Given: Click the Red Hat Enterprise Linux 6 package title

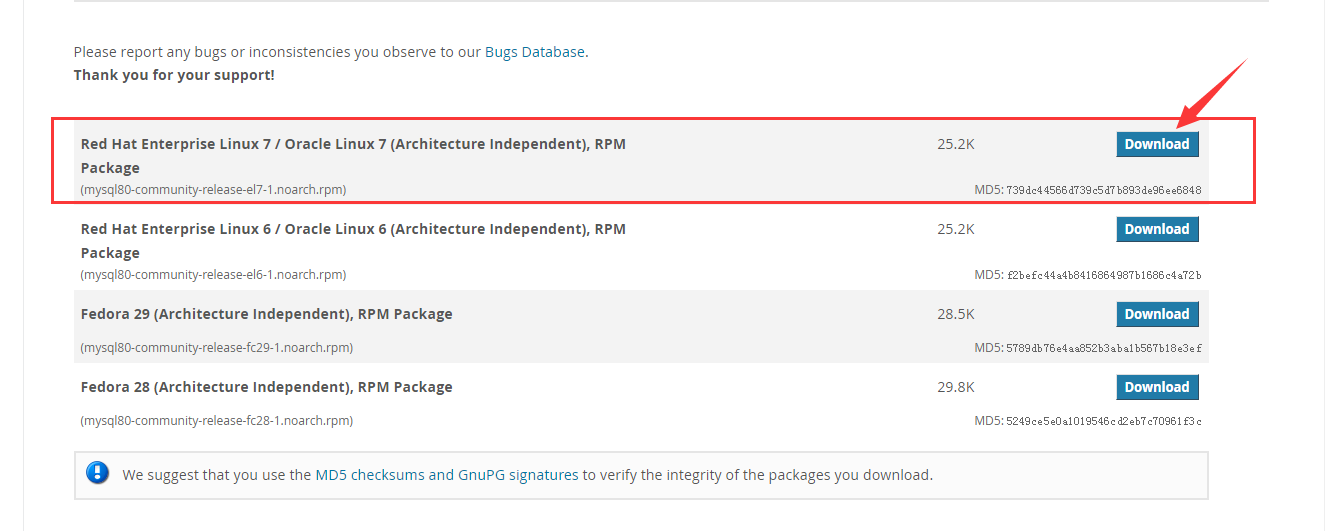Looking at the screenshot, I should pyautogui.click(x=353, y=229).
